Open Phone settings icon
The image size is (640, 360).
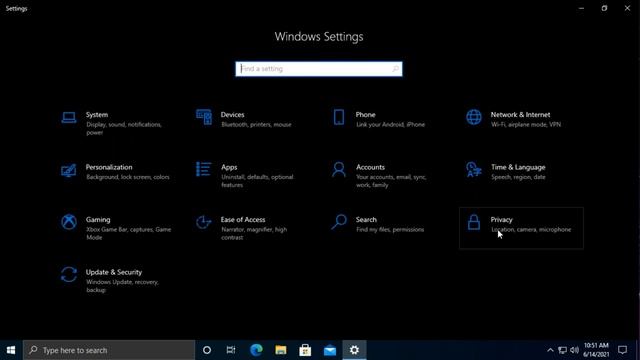[339, 117]
